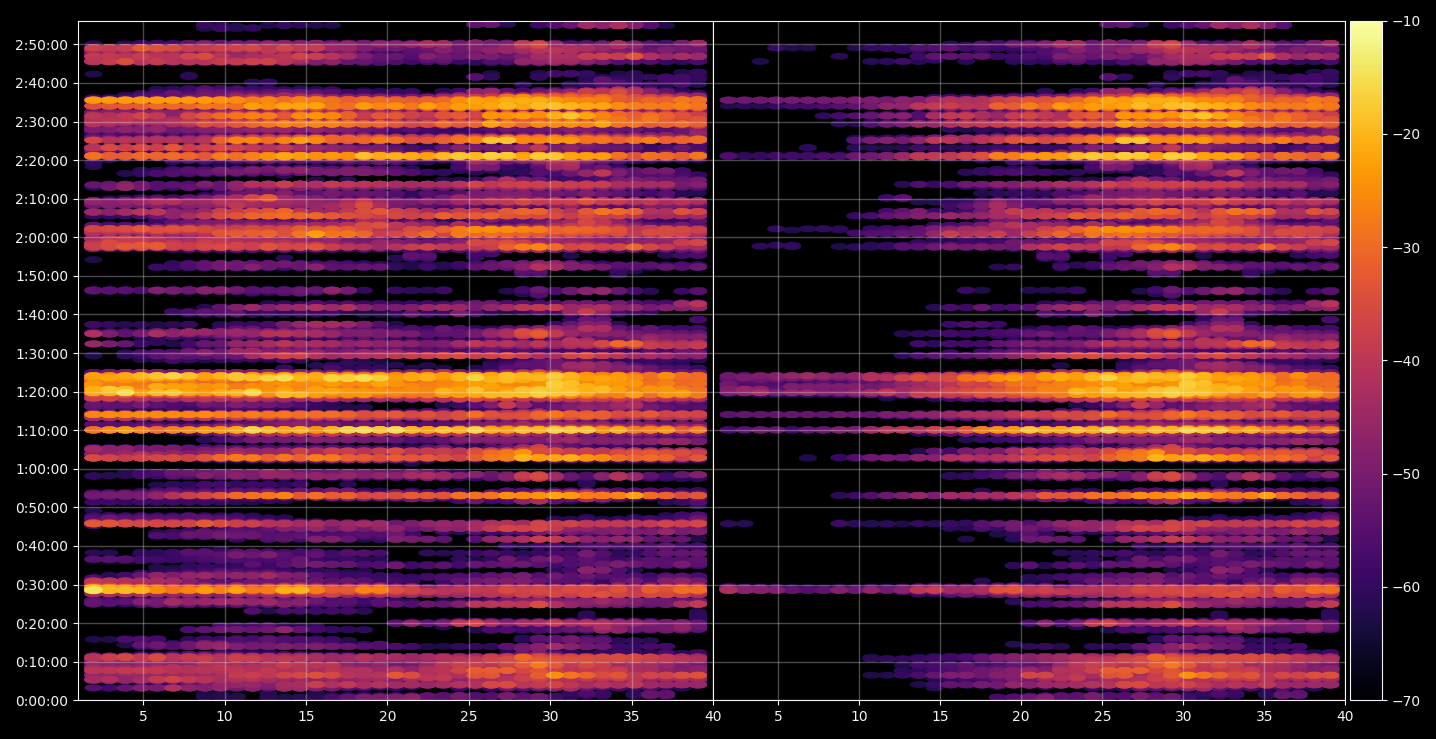Click x-axis tick 20 of left plot
The image size is (1436, 739).
tap(387, 716)
